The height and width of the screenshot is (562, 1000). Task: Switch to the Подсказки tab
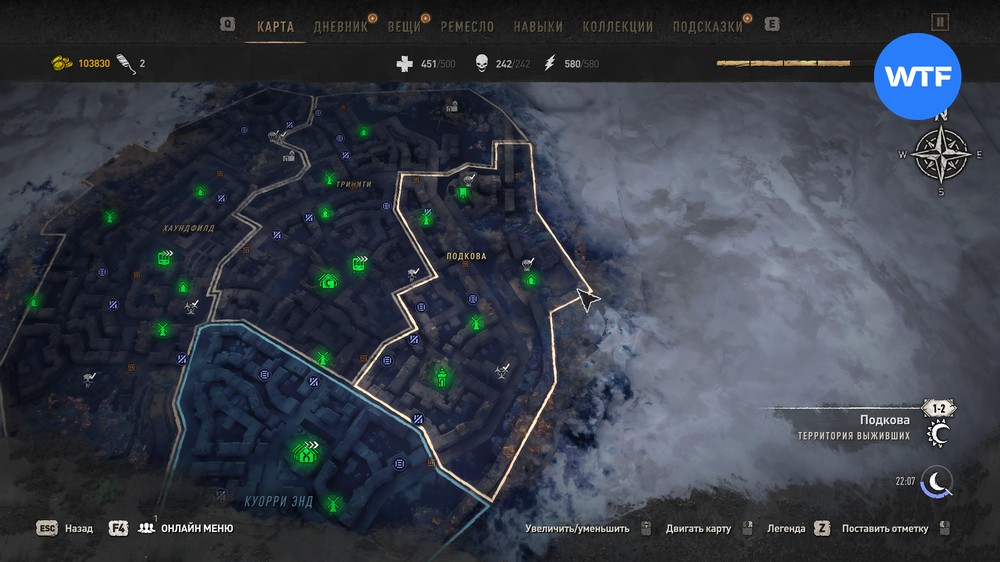click(708, 27)
